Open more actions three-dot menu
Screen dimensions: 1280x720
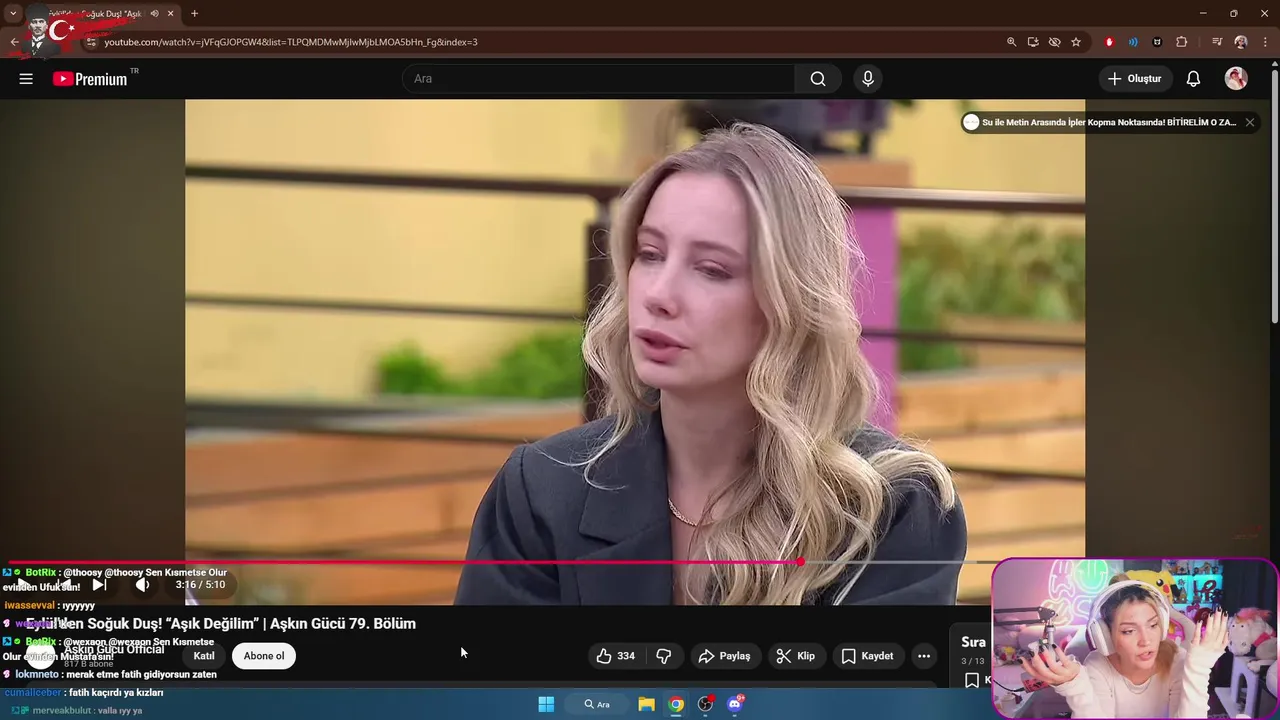click(x=924, y=656)
